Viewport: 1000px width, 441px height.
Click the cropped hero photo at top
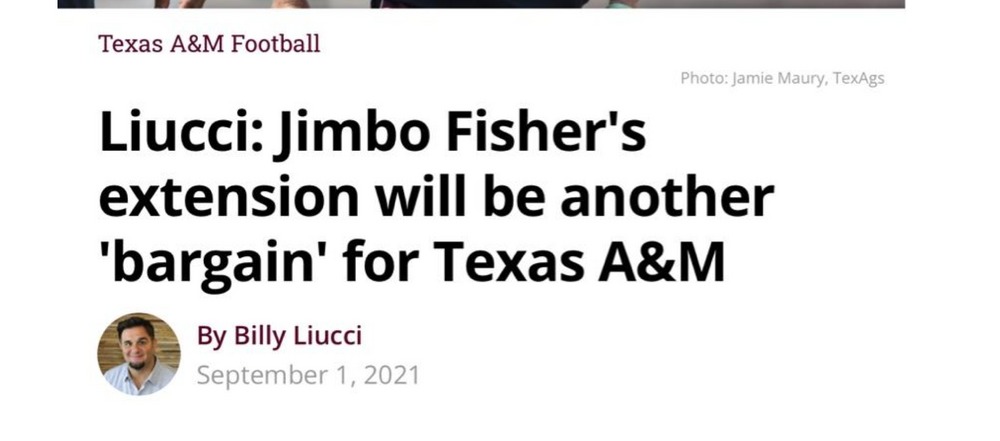(481, 4)
